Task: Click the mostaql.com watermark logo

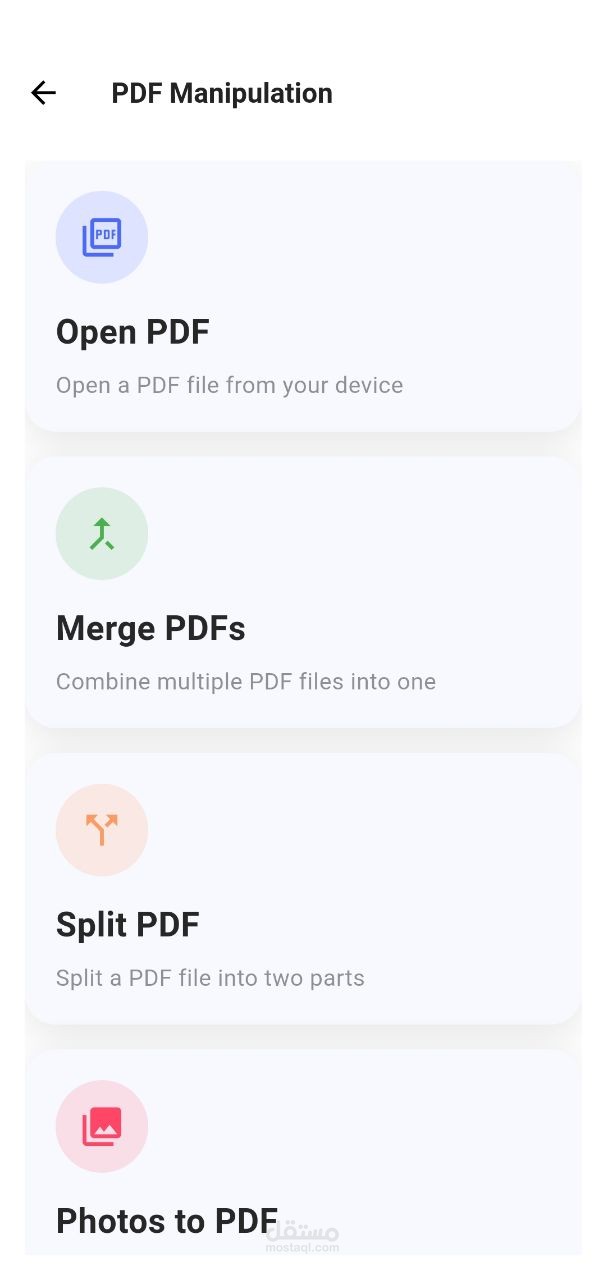Action: [x=304, y=1240]
